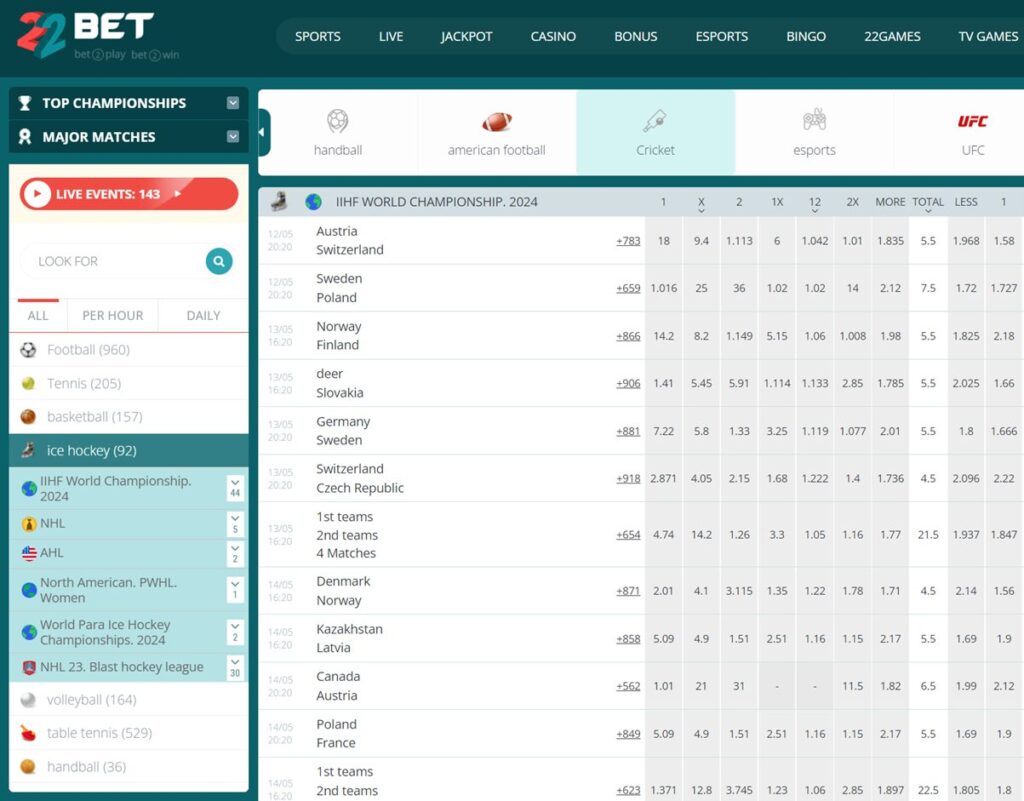This screenshot has width=1024, height=801.
Task: Open the Live Events: 143 button
Action: (129, 194)
